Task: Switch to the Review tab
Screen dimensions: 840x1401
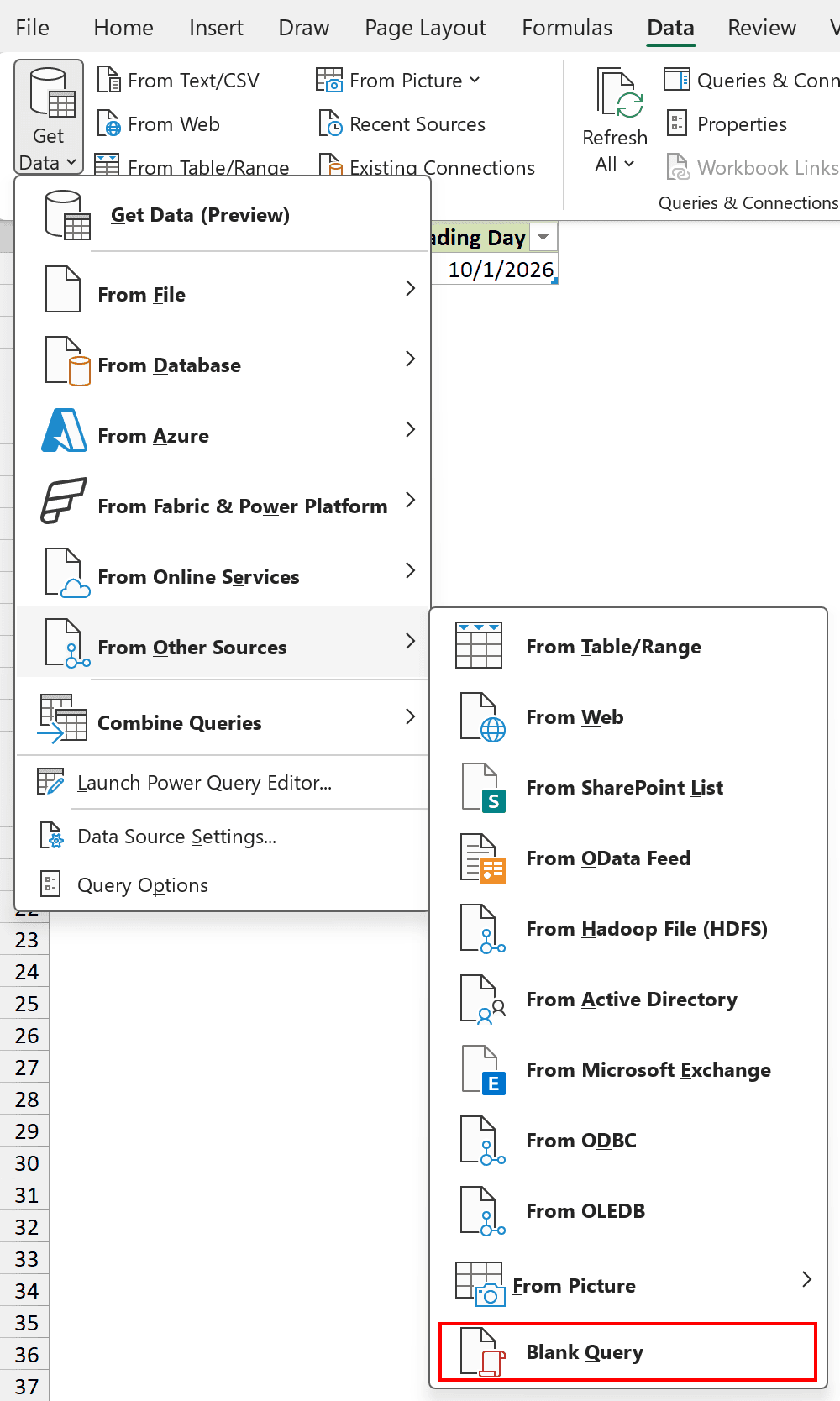Action: (x=762, y=28)
